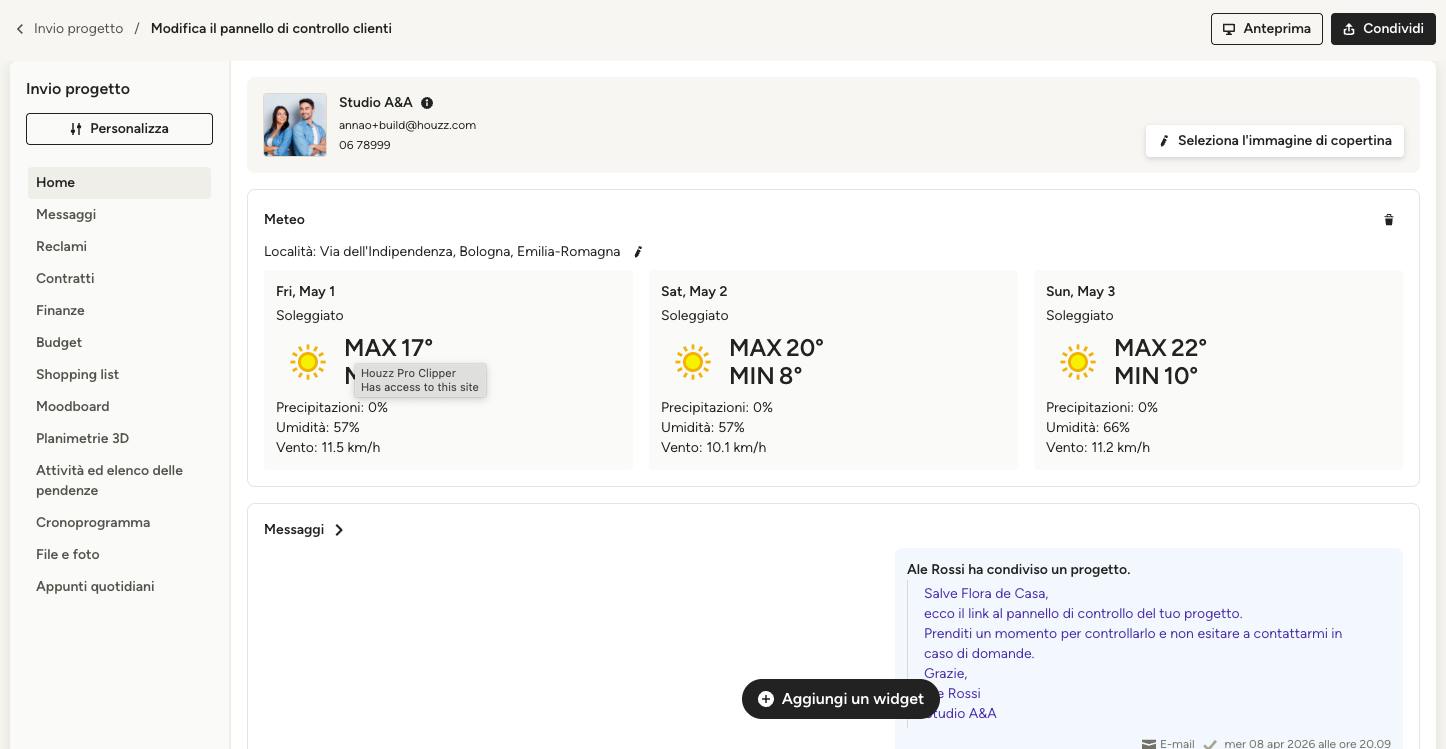Click the Condividi share button

1383,29
